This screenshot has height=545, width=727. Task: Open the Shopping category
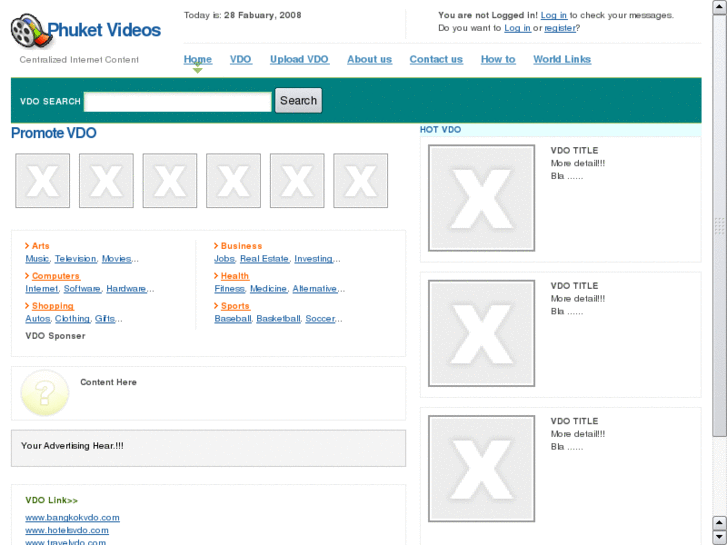53,306
